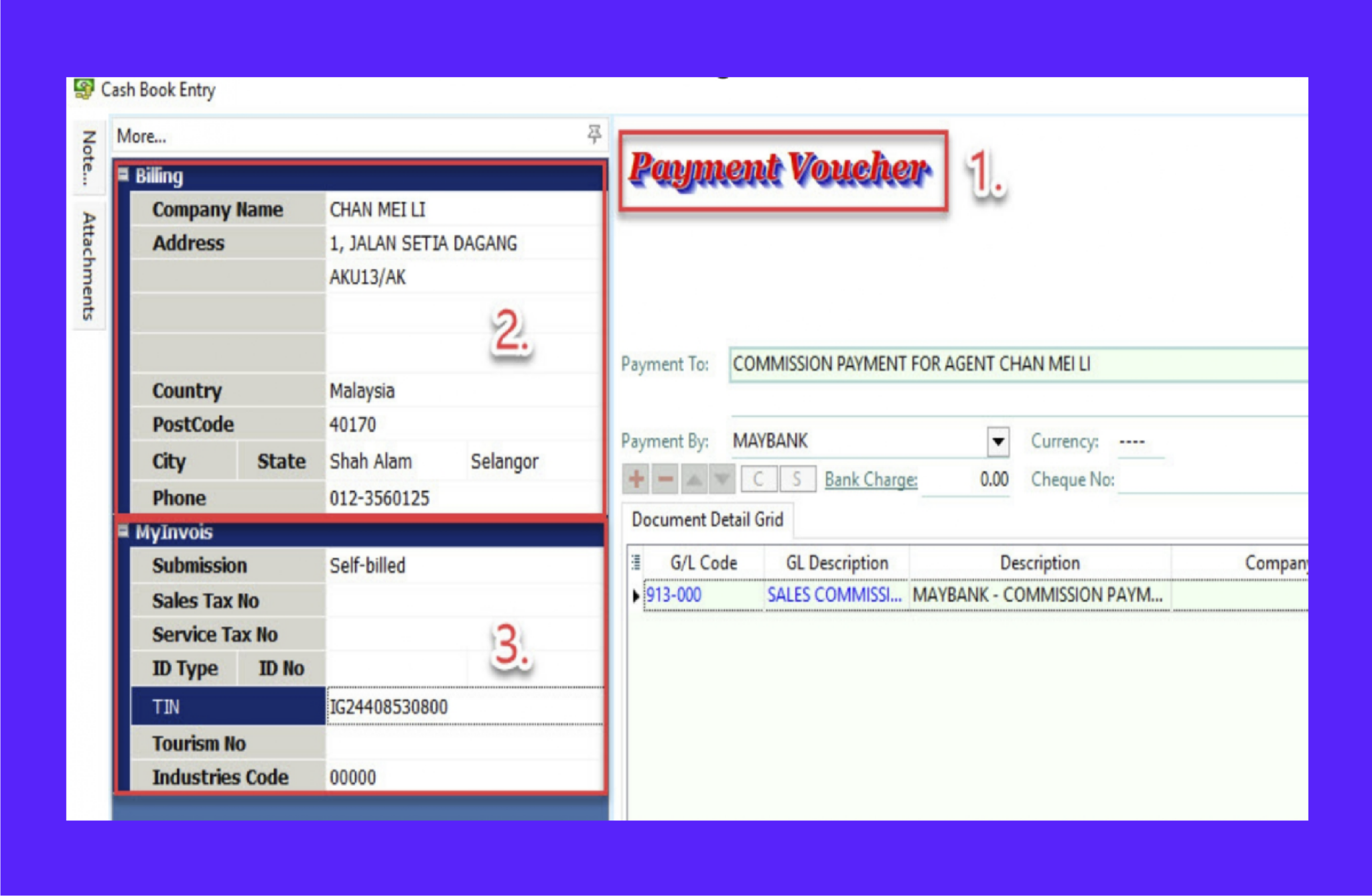Viewport: 1372px width, 896px height.
Task: Click the Cash Book Entry title bar icon
Action: 83,88
